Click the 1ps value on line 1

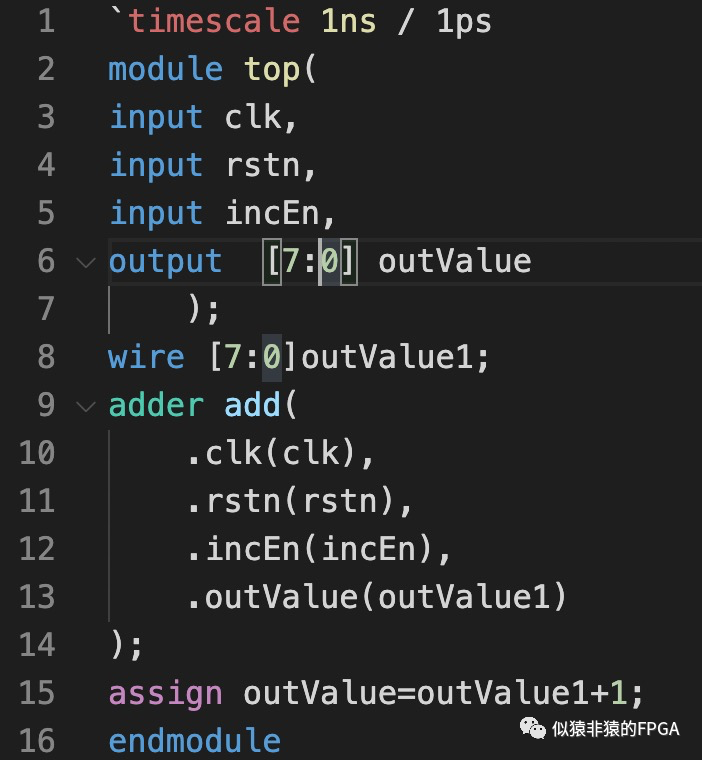(x=464, y=23)
